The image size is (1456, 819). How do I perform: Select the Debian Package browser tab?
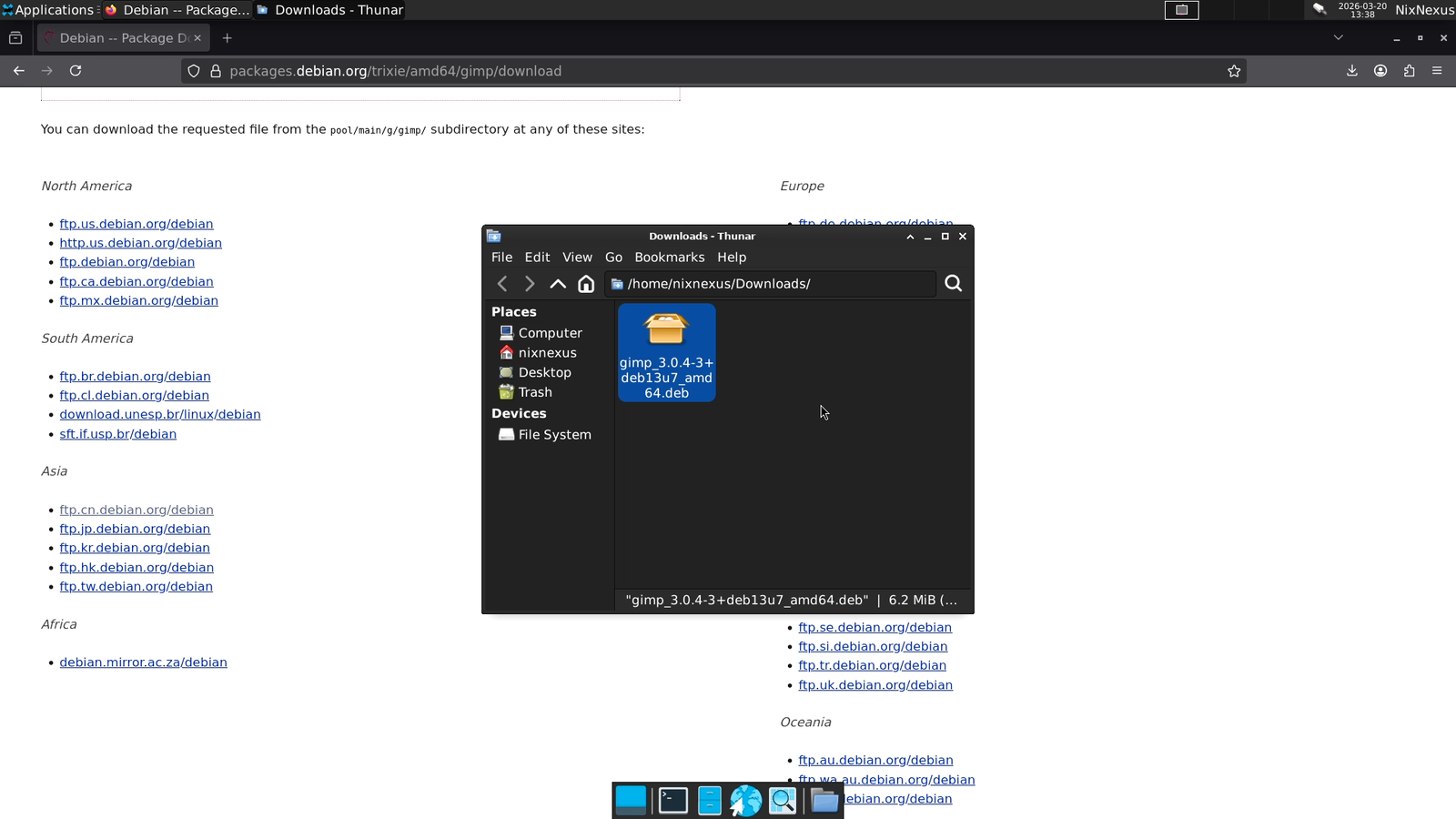(124, 38)
